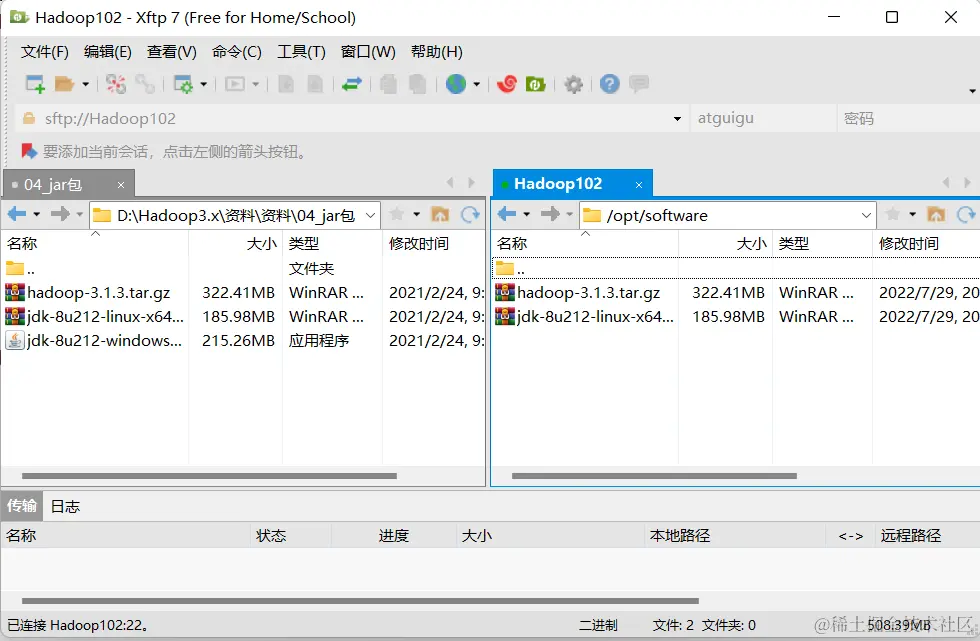Open the 命令(C) menu

pyautogui.click(x=236, y=52)
